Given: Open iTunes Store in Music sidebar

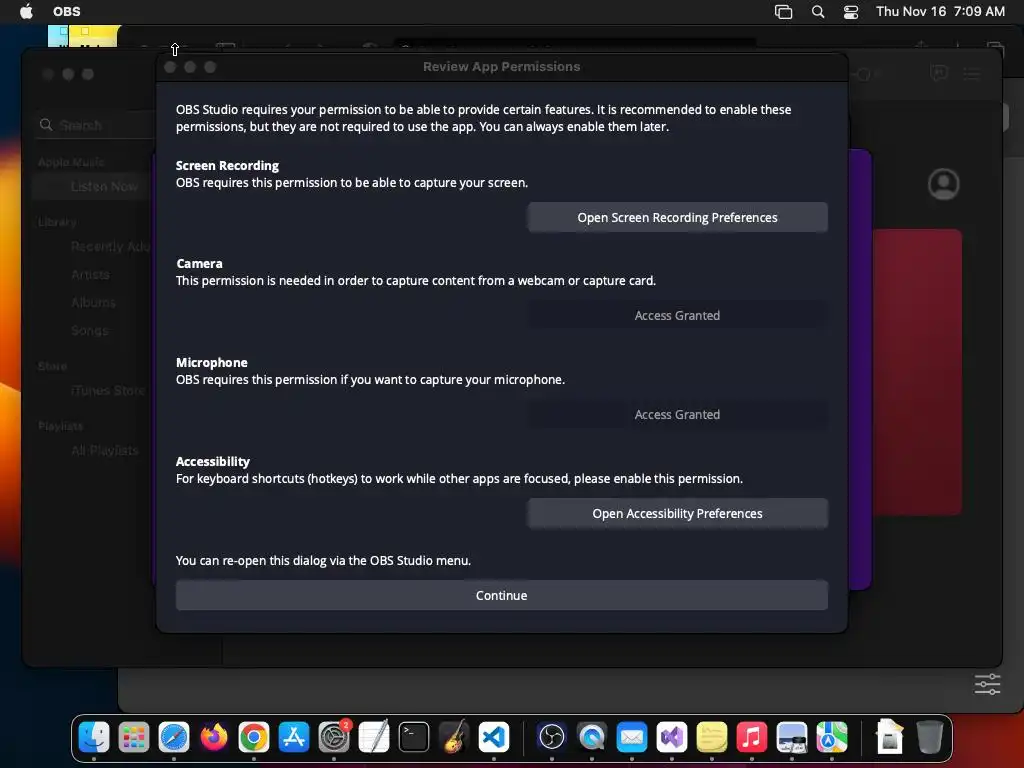Looking at the screenshot, I should [x=108, y=391].
